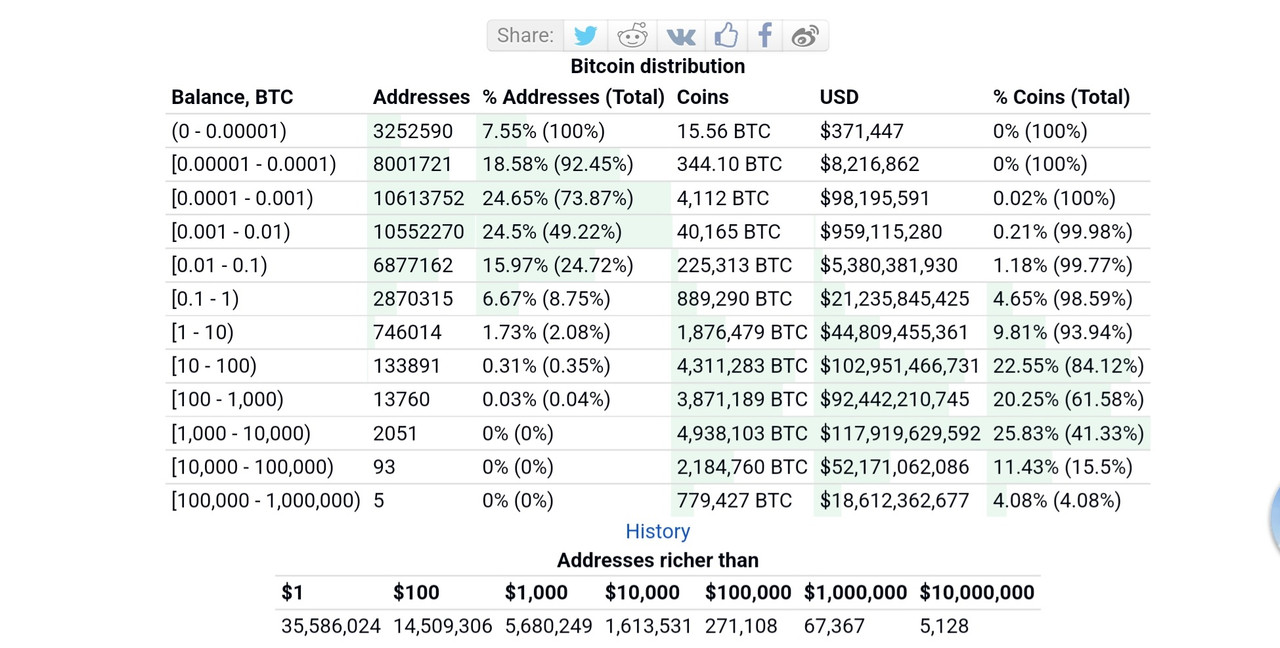The height and width of the screenshot is (648, 1280).
Task: Click the "% Addresses (Total)" column header
Action: click(x=574, y=97)
